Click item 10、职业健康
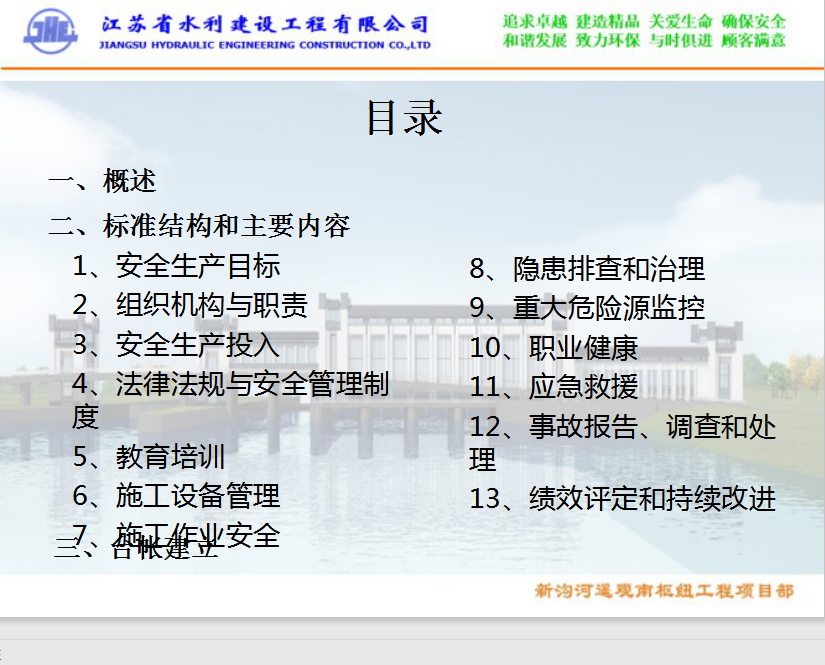This screenshot has width=825, height=665. (554, 348)
